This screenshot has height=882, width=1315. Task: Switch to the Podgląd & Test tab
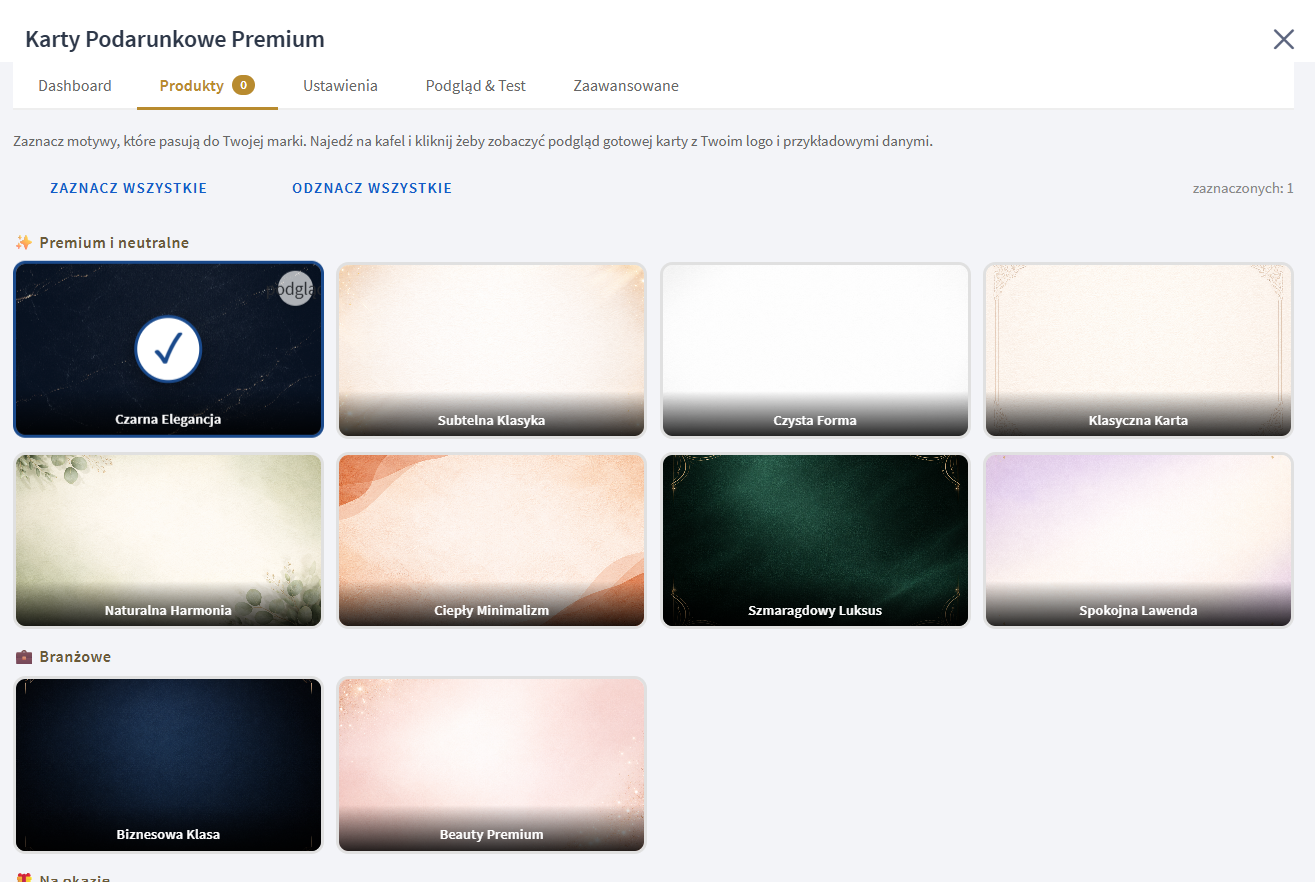coord(475,86)
